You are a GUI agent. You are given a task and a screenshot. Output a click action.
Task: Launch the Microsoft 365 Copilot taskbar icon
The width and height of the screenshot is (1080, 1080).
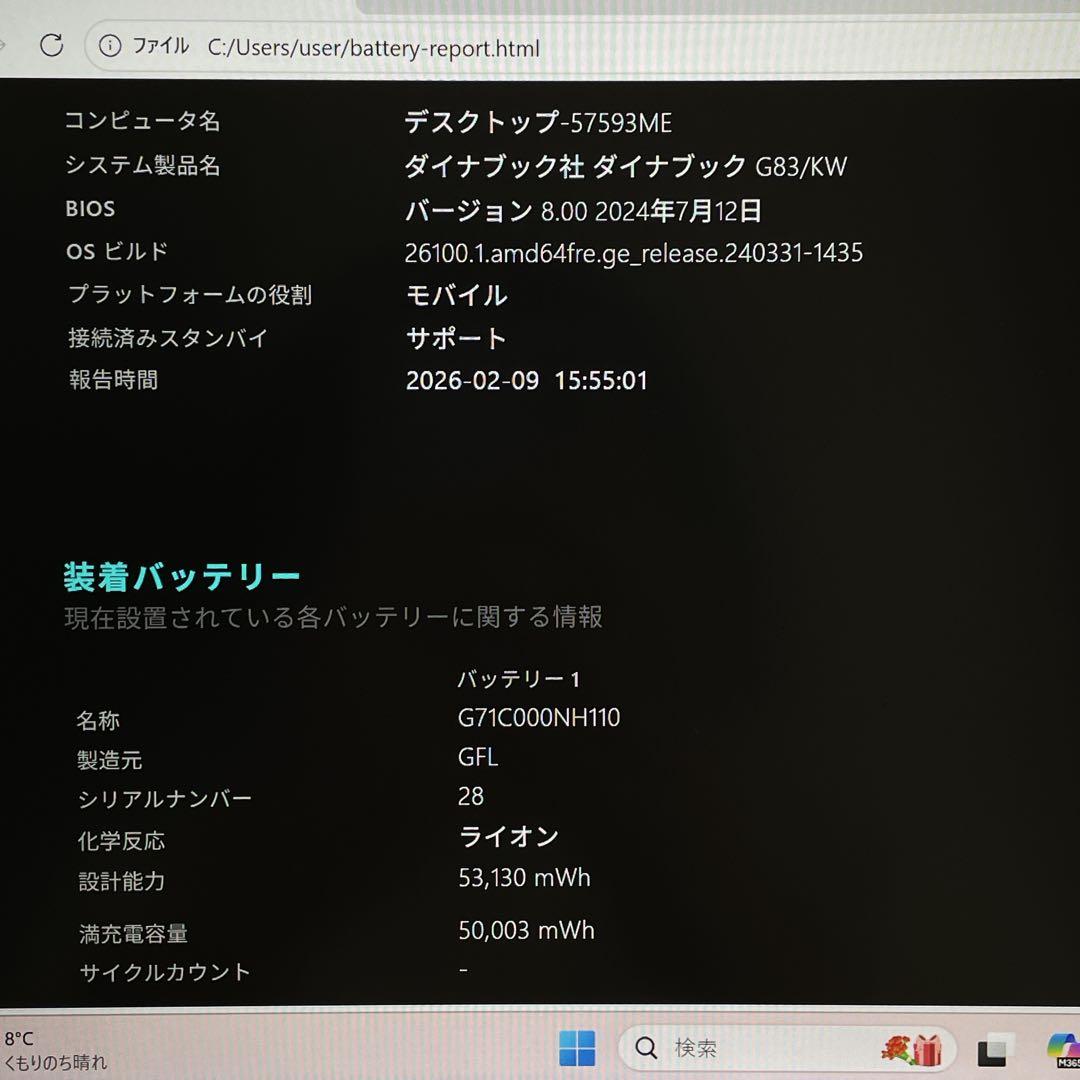click(1062, 1049)
